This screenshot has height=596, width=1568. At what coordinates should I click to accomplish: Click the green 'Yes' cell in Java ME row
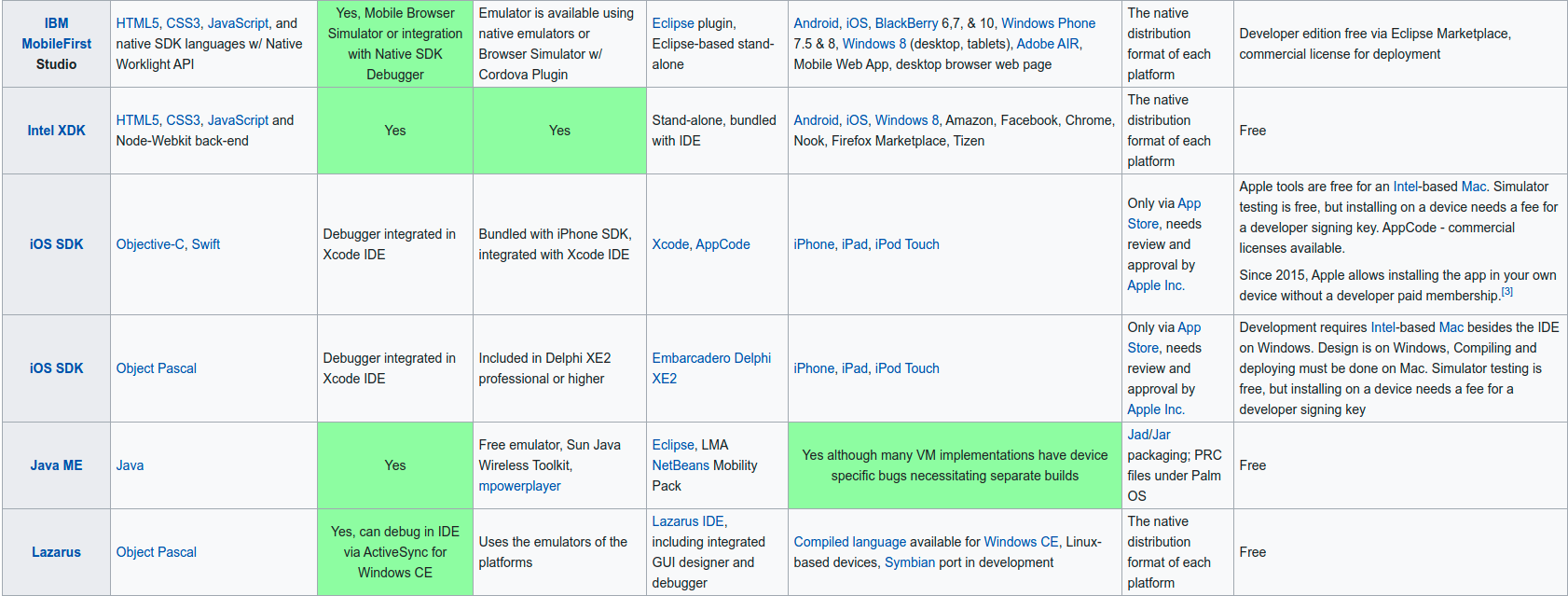point(395,465)
